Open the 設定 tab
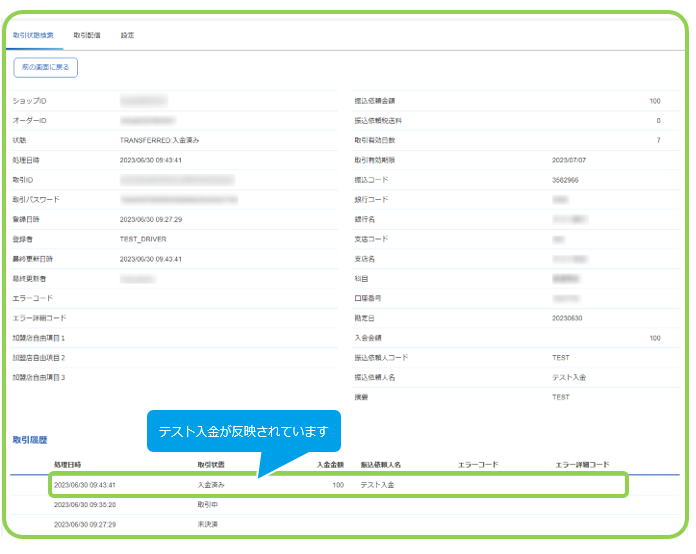 coord(127,35)
